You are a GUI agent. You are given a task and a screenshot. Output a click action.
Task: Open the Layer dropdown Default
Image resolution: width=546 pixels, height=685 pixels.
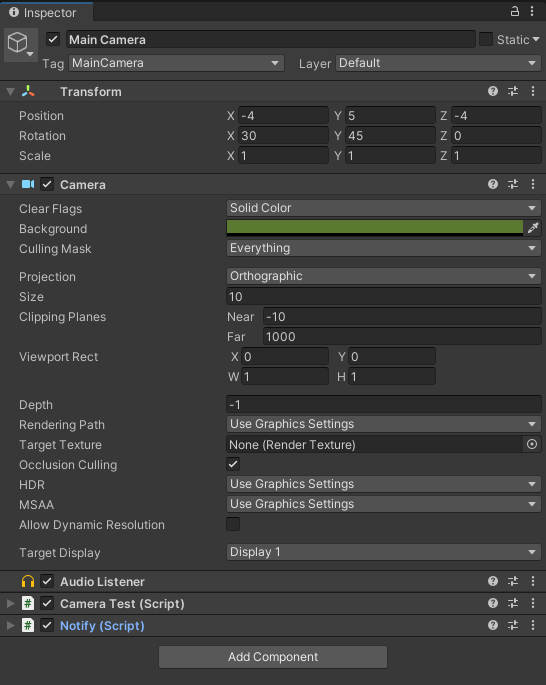pos(439,63)
